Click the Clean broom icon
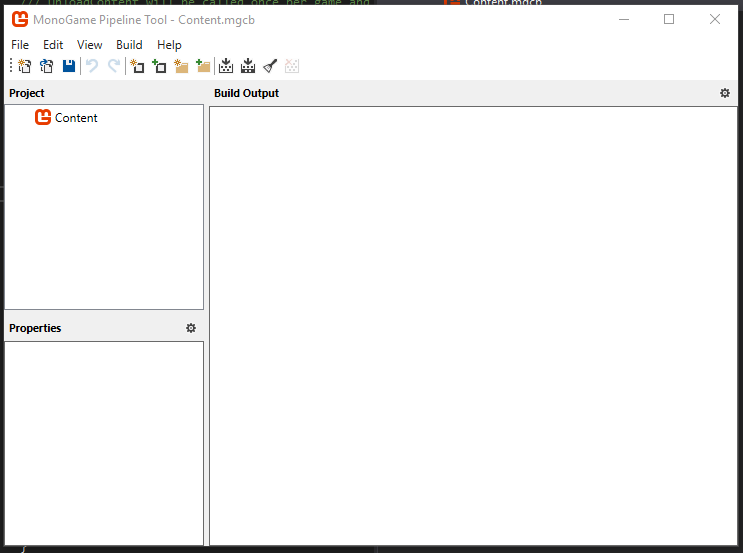743x553 pixels. [270, 66]
